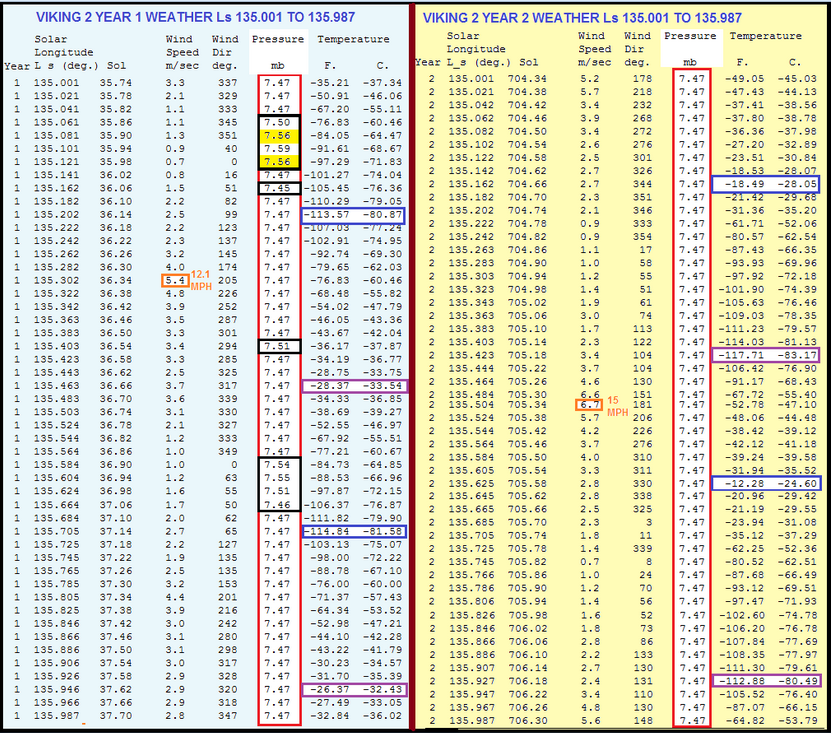Click temperature -80.87 C
This screenshot has width=831, height=733.
(382, 215)
